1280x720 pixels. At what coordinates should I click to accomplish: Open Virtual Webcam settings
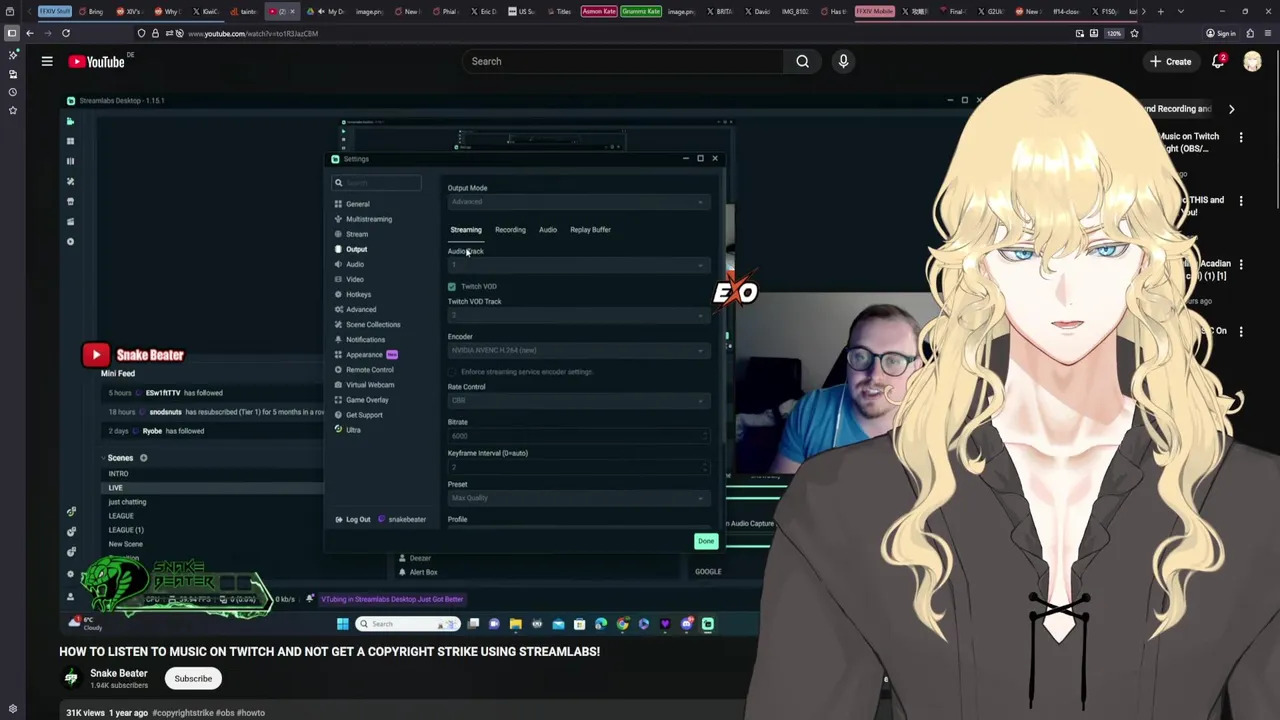click(x=369, y=385)
